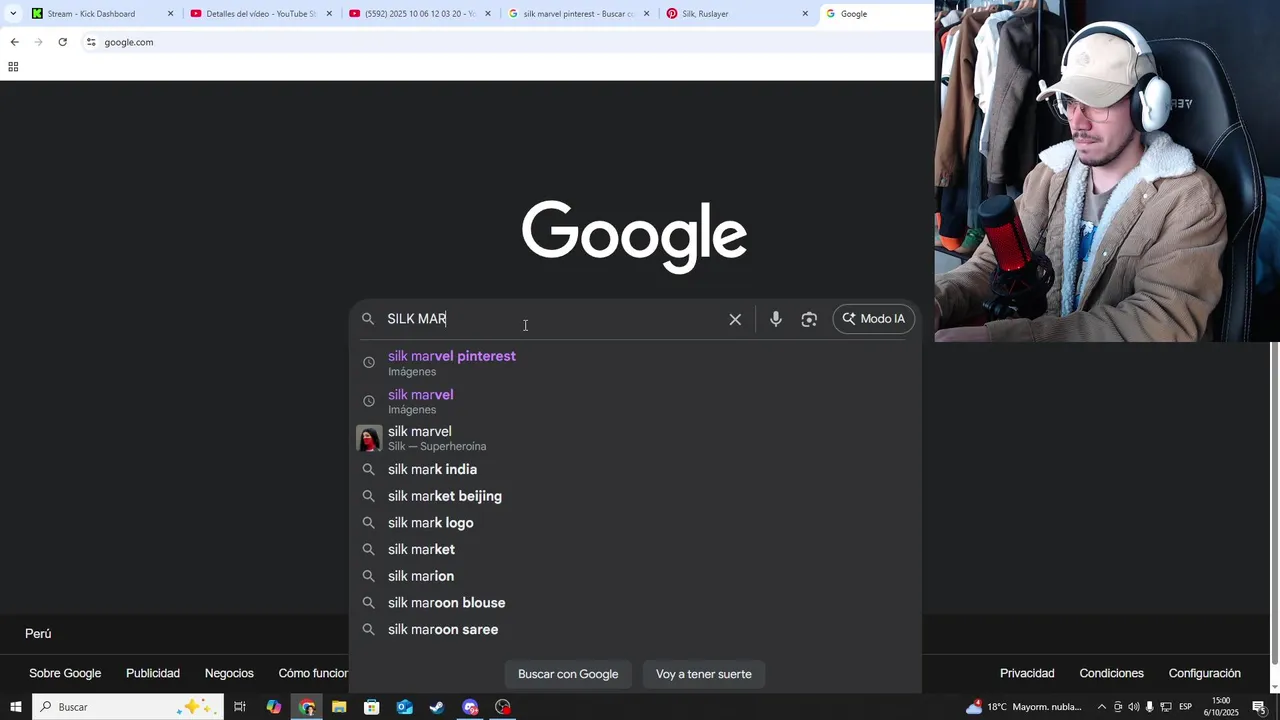Open Modo IA search mode

[x=873, y=319]
